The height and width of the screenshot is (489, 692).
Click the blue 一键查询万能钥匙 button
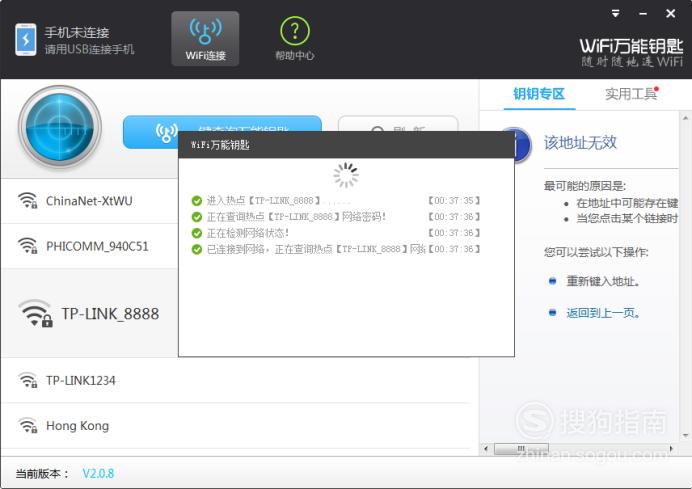222,132
